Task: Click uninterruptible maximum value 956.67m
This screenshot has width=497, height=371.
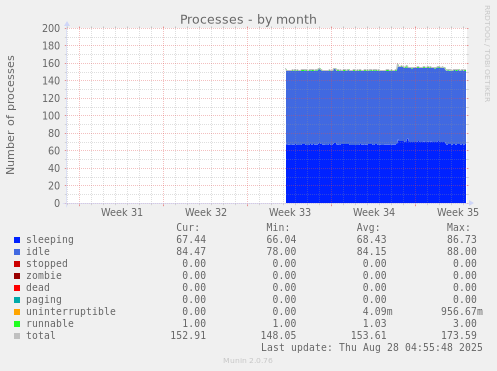Action: (x=462, y=312)
